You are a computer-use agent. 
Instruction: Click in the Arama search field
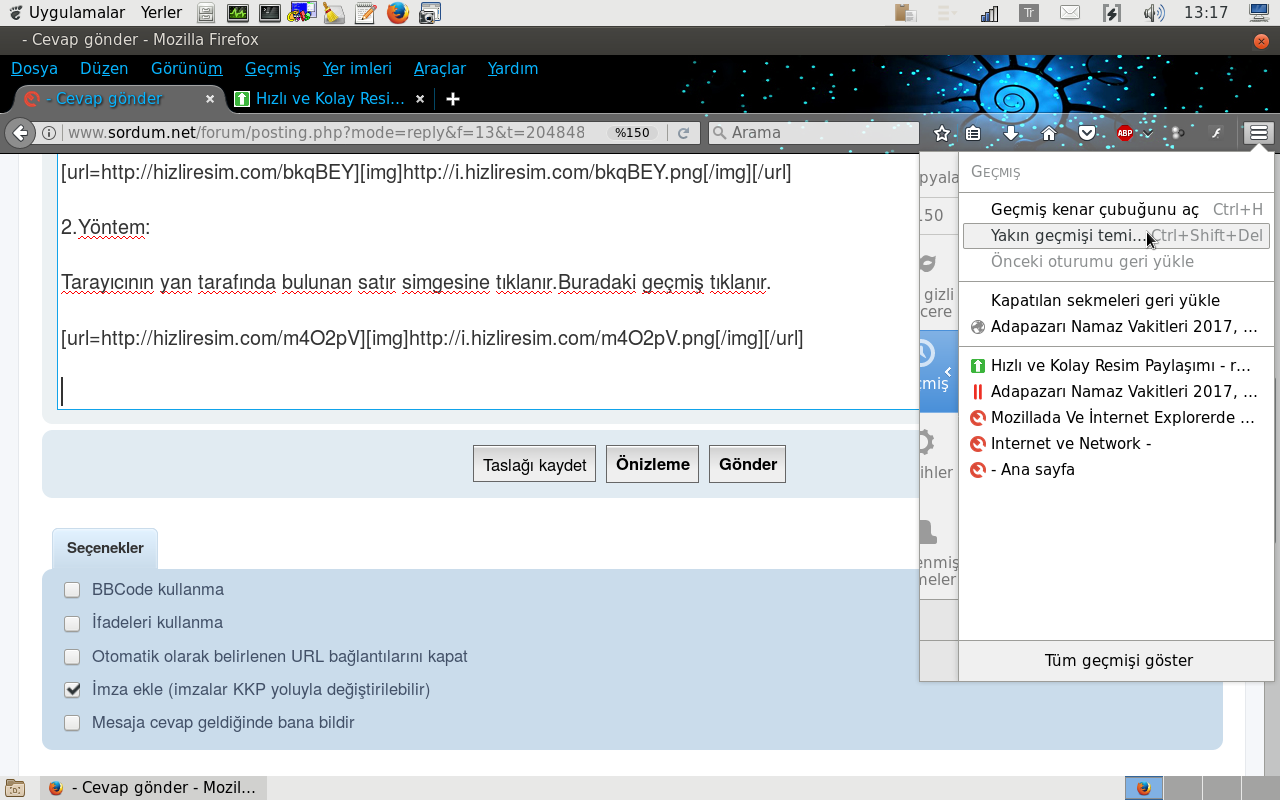pyautogui.click(x=813, y=133)
